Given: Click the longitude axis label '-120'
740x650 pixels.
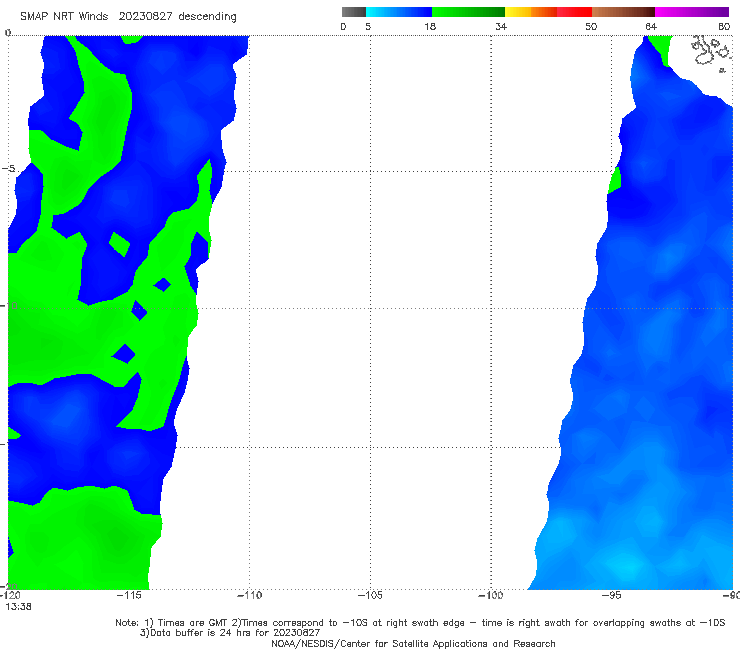Looking at the screenshot, I should tap(10, 595).
